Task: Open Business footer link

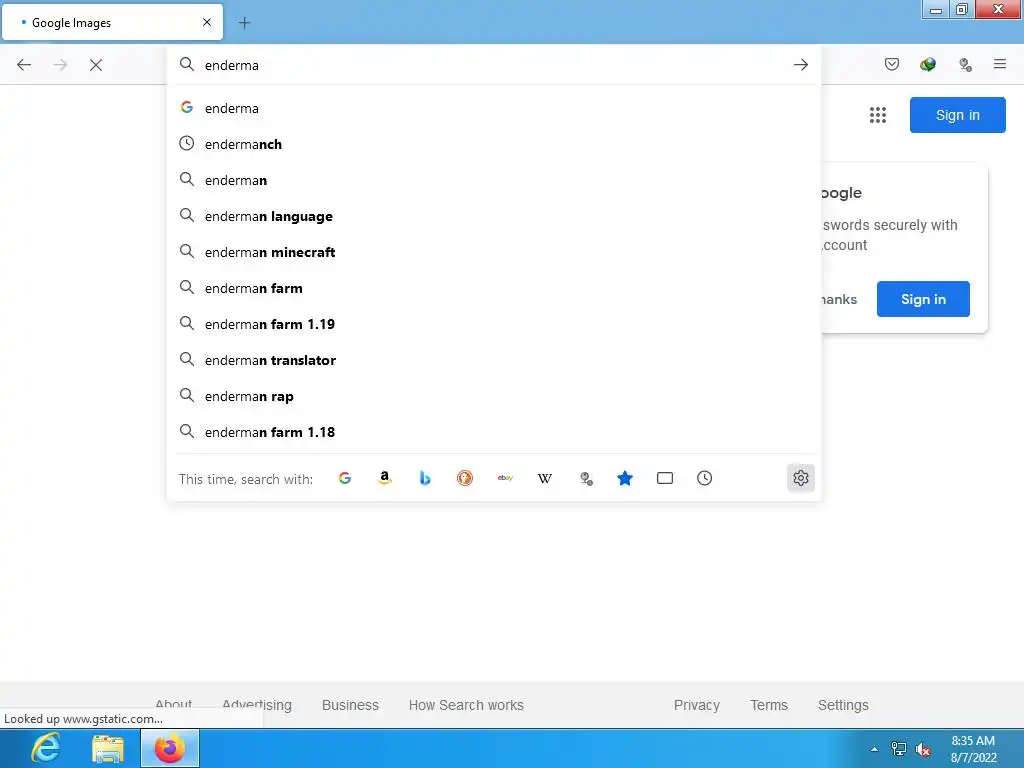Action: pos(350,705)
